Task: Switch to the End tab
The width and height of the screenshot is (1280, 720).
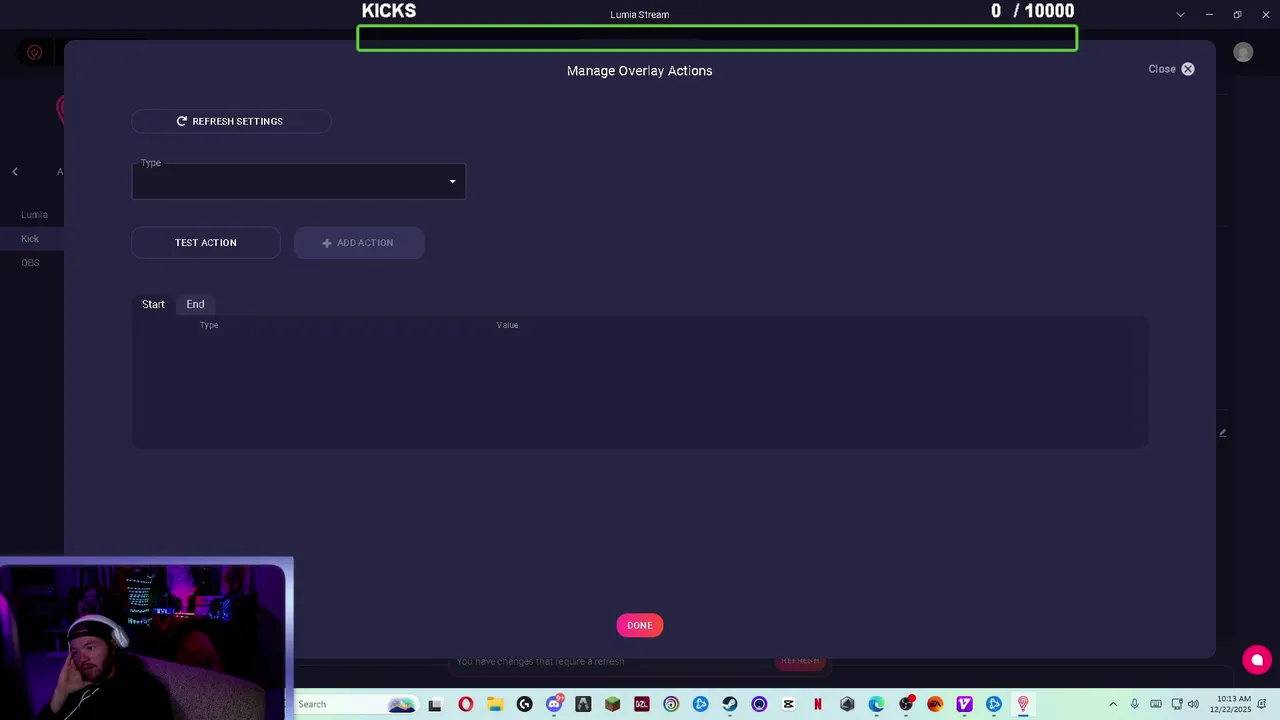Action: pyautogui.click(x=195, y=304)
